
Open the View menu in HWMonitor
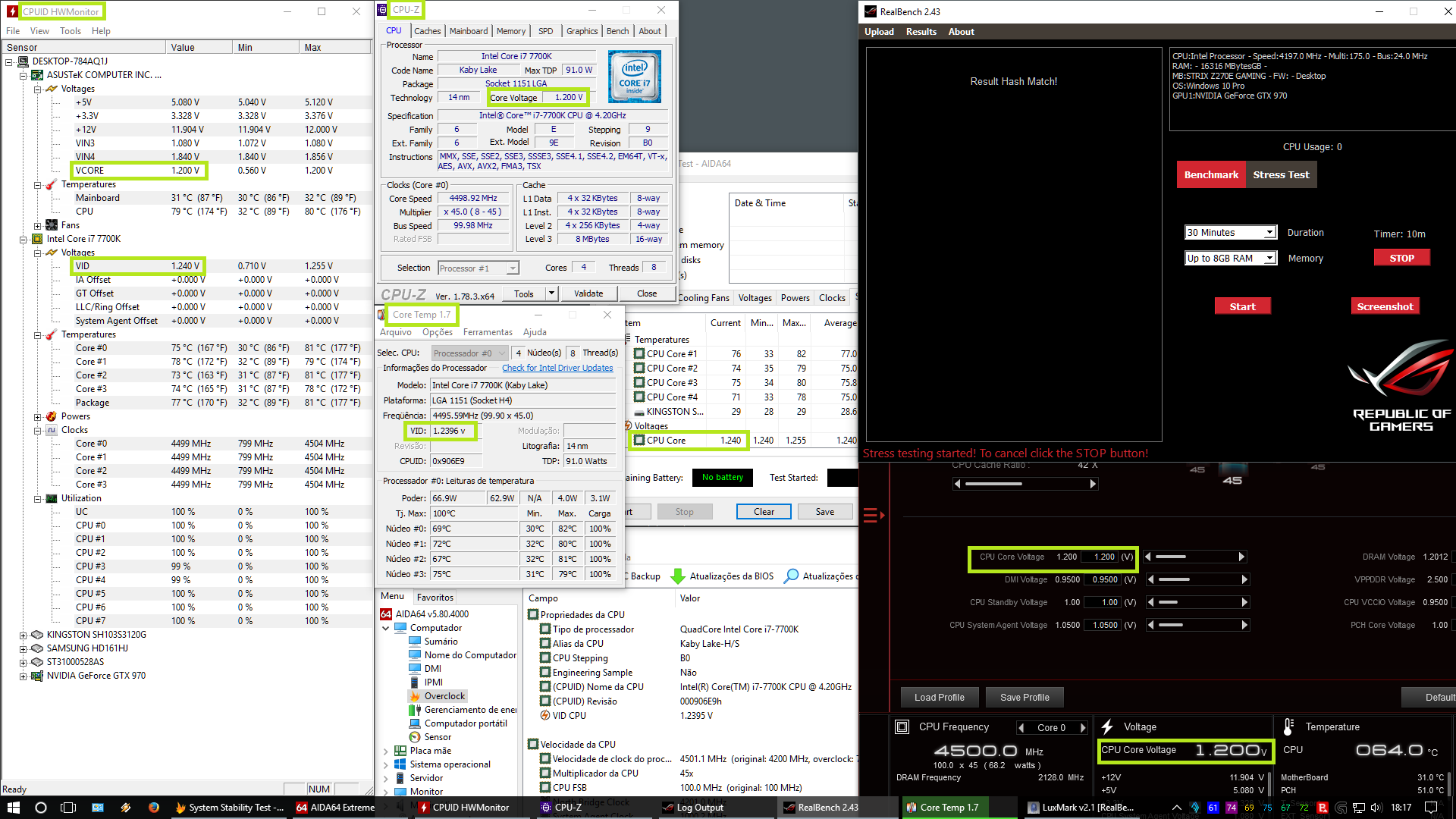point(39,31)
